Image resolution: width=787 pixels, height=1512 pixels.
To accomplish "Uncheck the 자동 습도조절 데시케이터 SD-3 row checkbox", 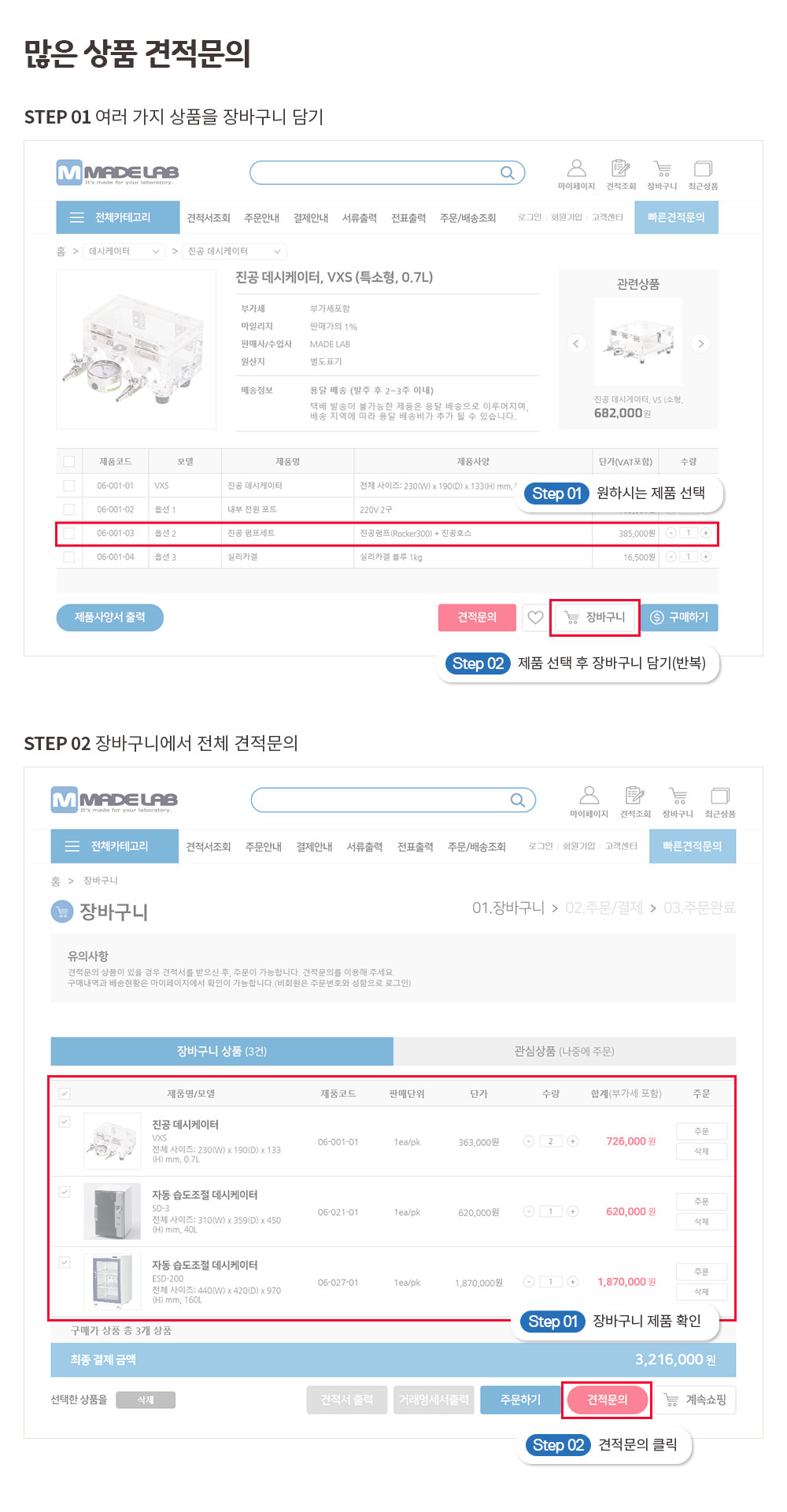I will tap(65, 1192).
